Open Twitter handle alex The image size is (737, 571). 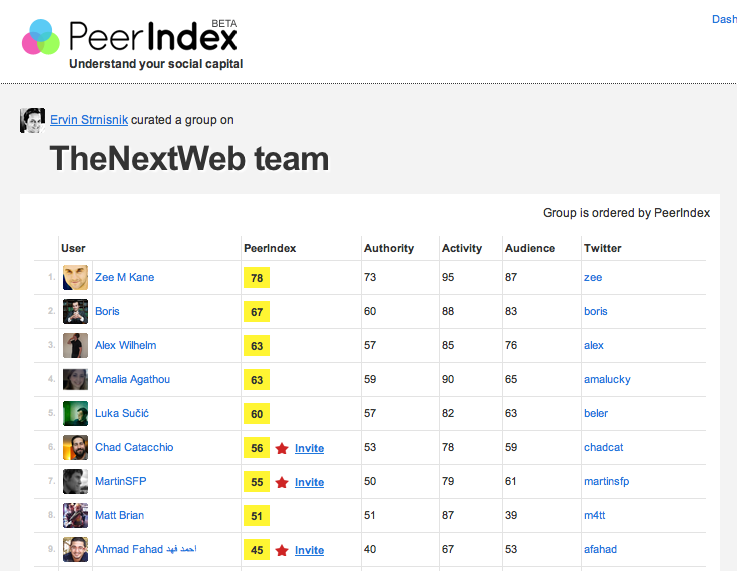(x=594, y=345)
